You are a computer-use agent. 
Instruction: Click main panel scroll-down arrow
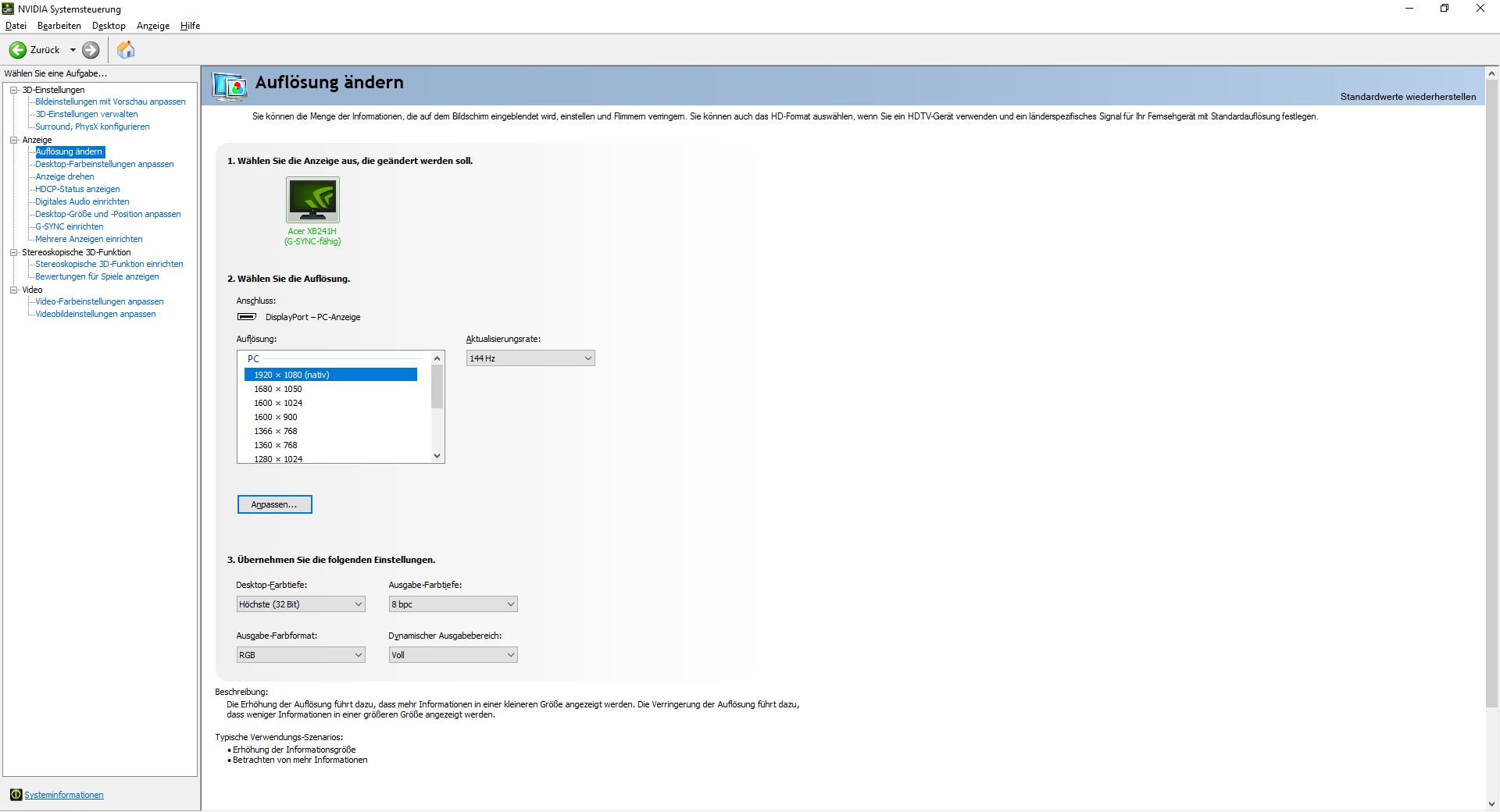pyautogui.click(x=1492, y=803)
